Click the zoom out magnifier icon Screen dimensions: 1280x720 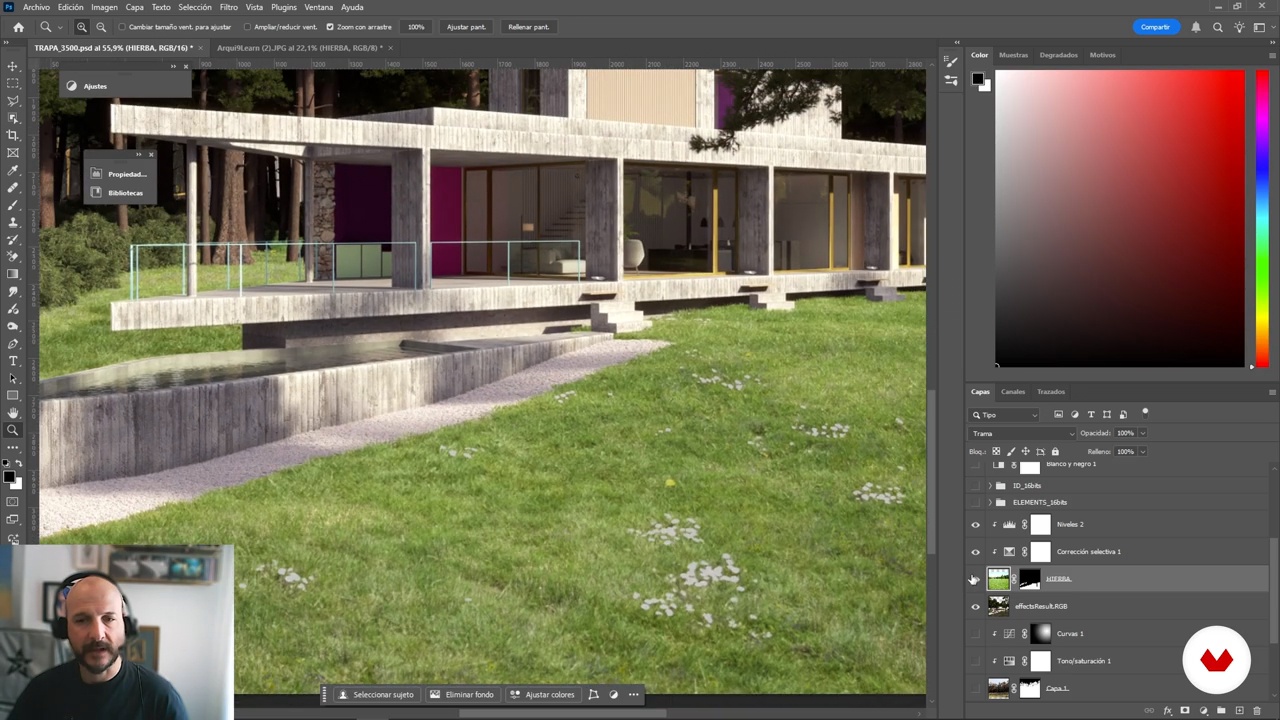pos(101,27)
